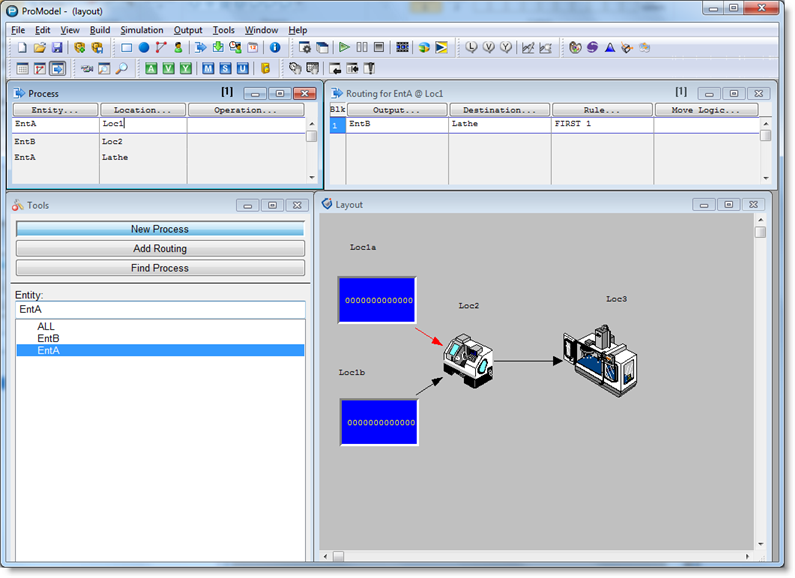Screen dimensions: 795x578
Task: Open the Simulation menu
Action: [x=142, y=30]
